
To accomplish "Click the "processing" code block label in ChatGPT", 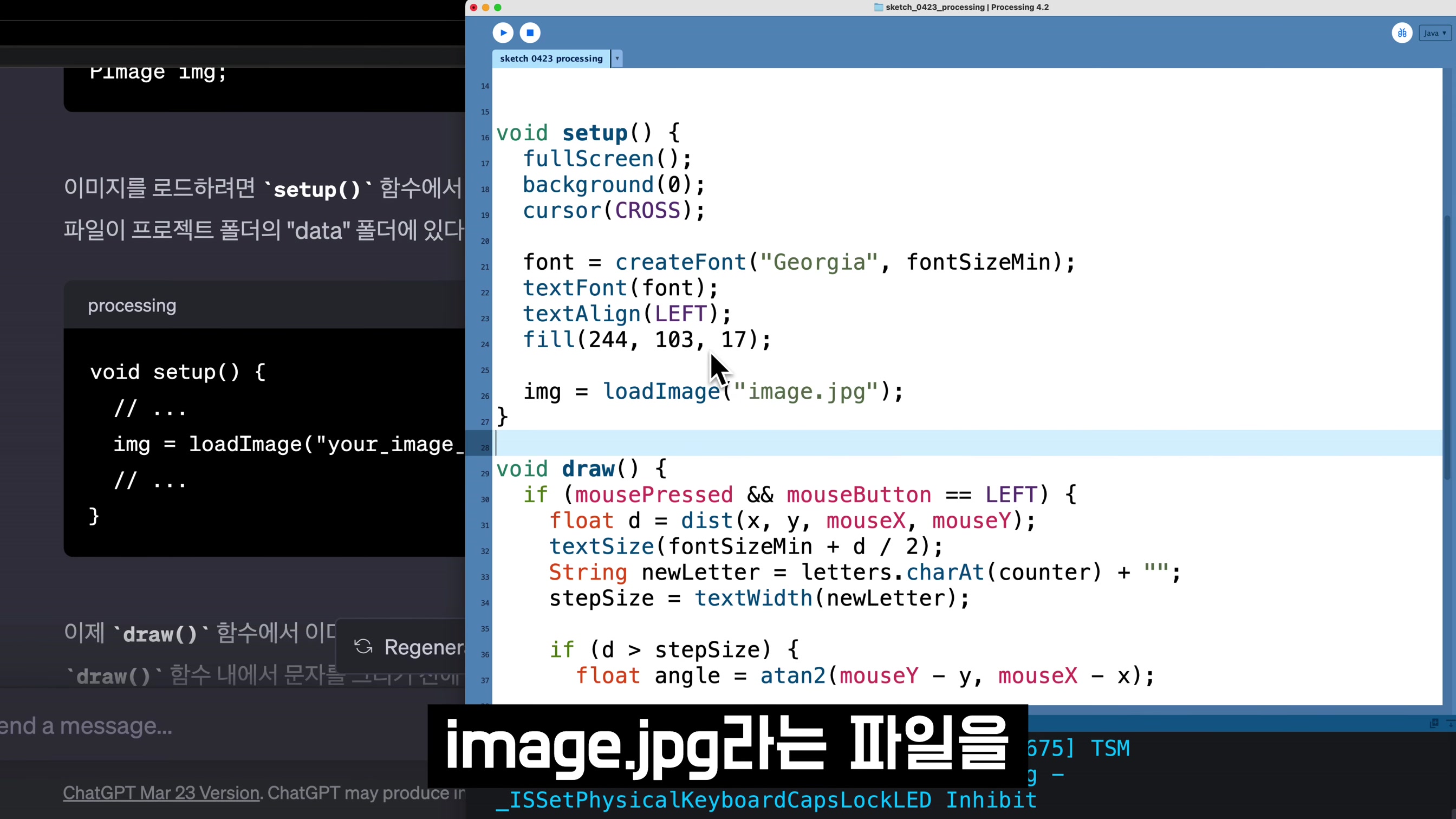I will point(132,306).
